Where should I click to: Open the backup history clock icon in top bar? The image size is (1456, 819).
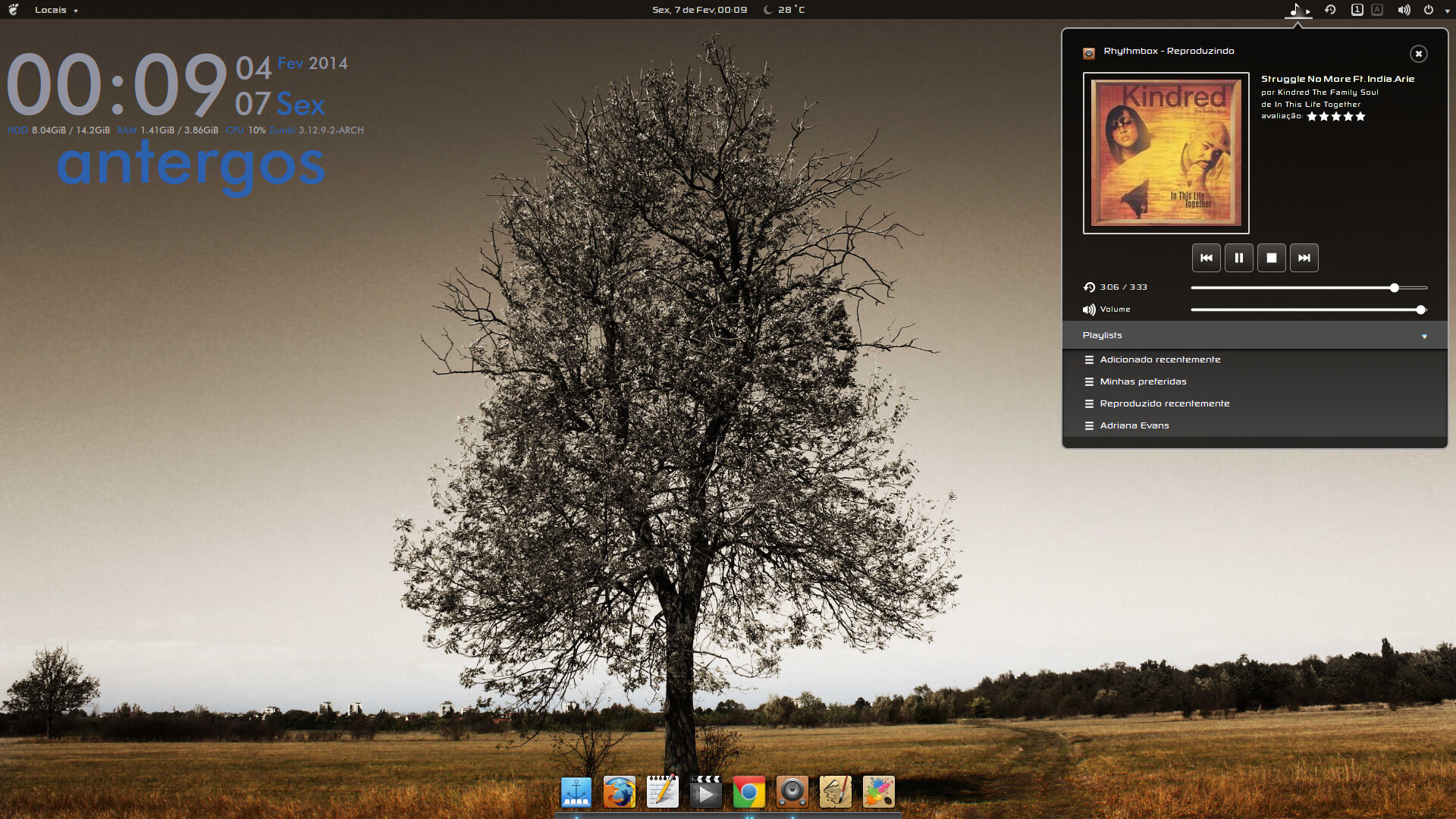pos(1330,10)
